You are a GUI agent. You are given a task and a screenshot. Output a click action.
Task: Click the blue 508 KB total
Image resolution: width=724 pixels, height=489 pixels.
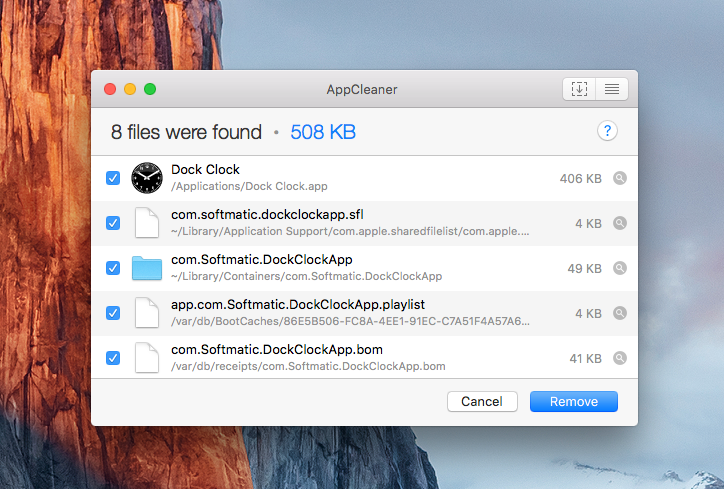tap(323, 132)
